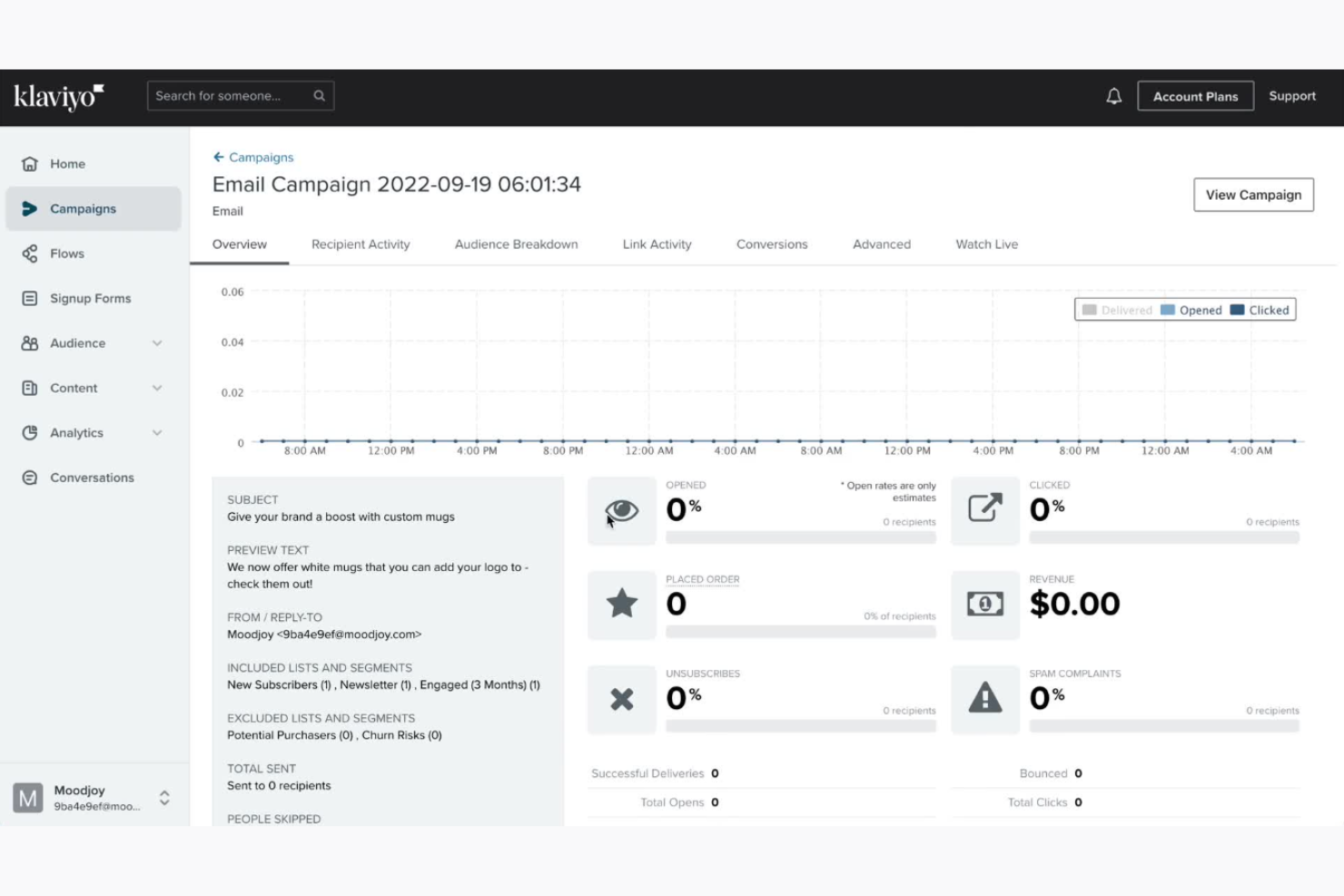Click Sent to 0 recipients text
1344x896 pixels.
click(279, 786)
